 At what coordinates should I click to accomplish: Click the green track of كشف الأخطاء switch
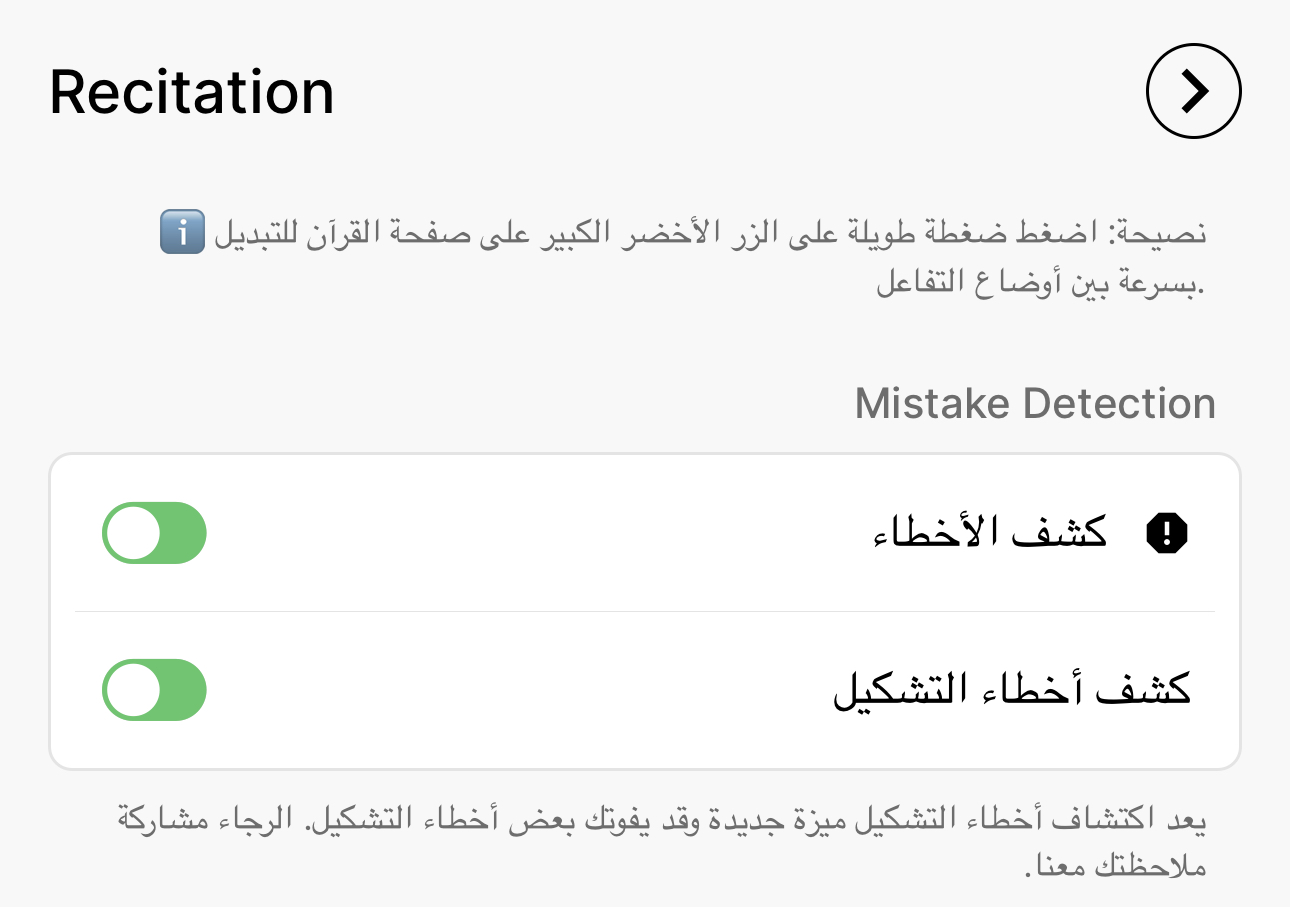(x=185, y=533)
